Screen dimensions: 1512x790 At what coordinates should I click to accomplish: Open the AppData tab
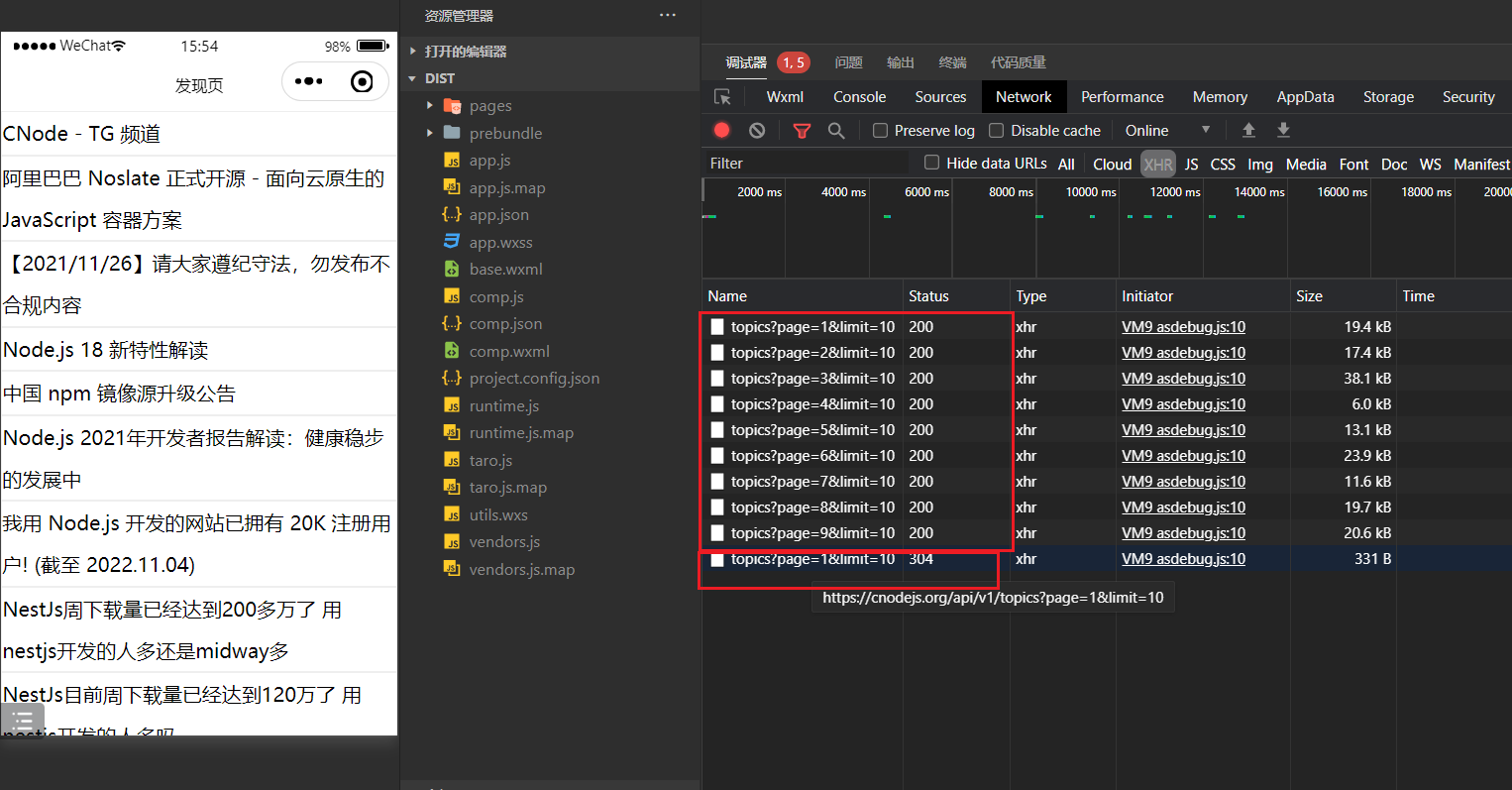(x=1305, y=97)
